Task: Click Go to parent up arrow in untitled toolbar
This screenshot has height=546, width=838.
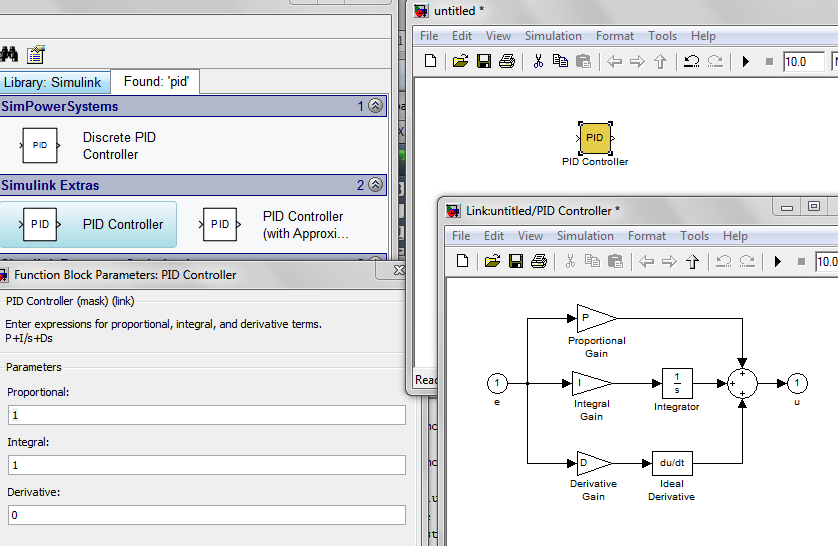Action: coord(661,61)
